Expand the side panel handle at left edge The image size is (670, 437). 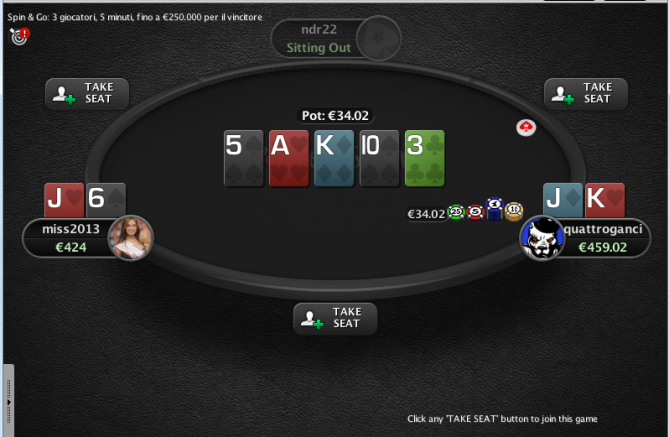coord(8,401)
